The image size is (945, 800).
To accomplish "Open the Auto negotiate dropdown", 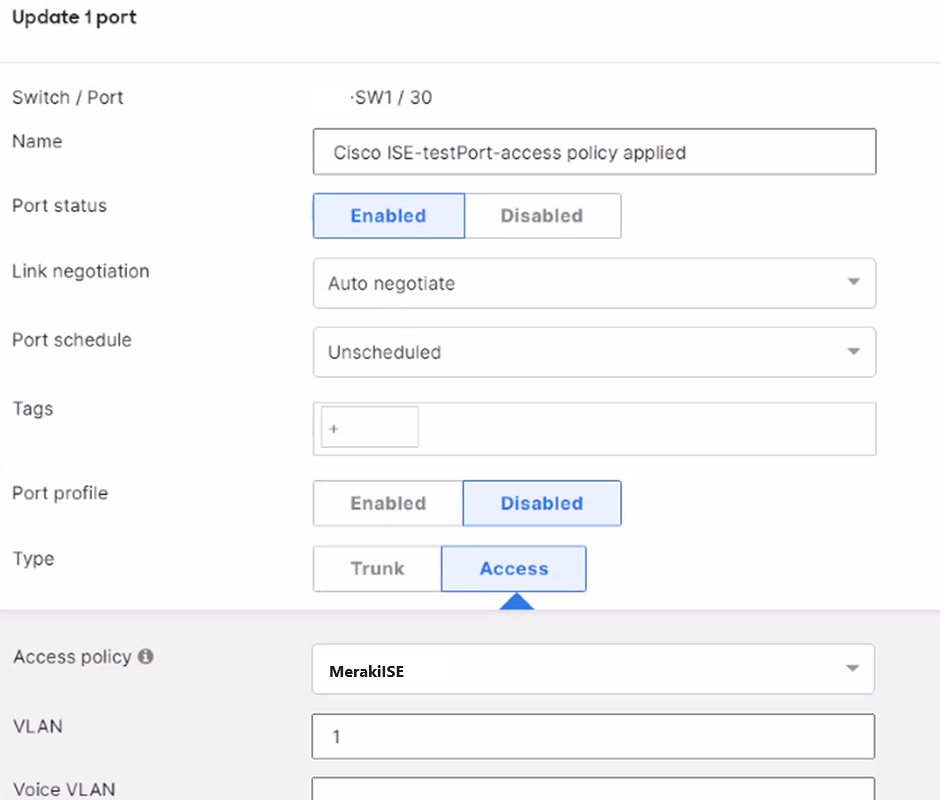I will coord(594,283).
